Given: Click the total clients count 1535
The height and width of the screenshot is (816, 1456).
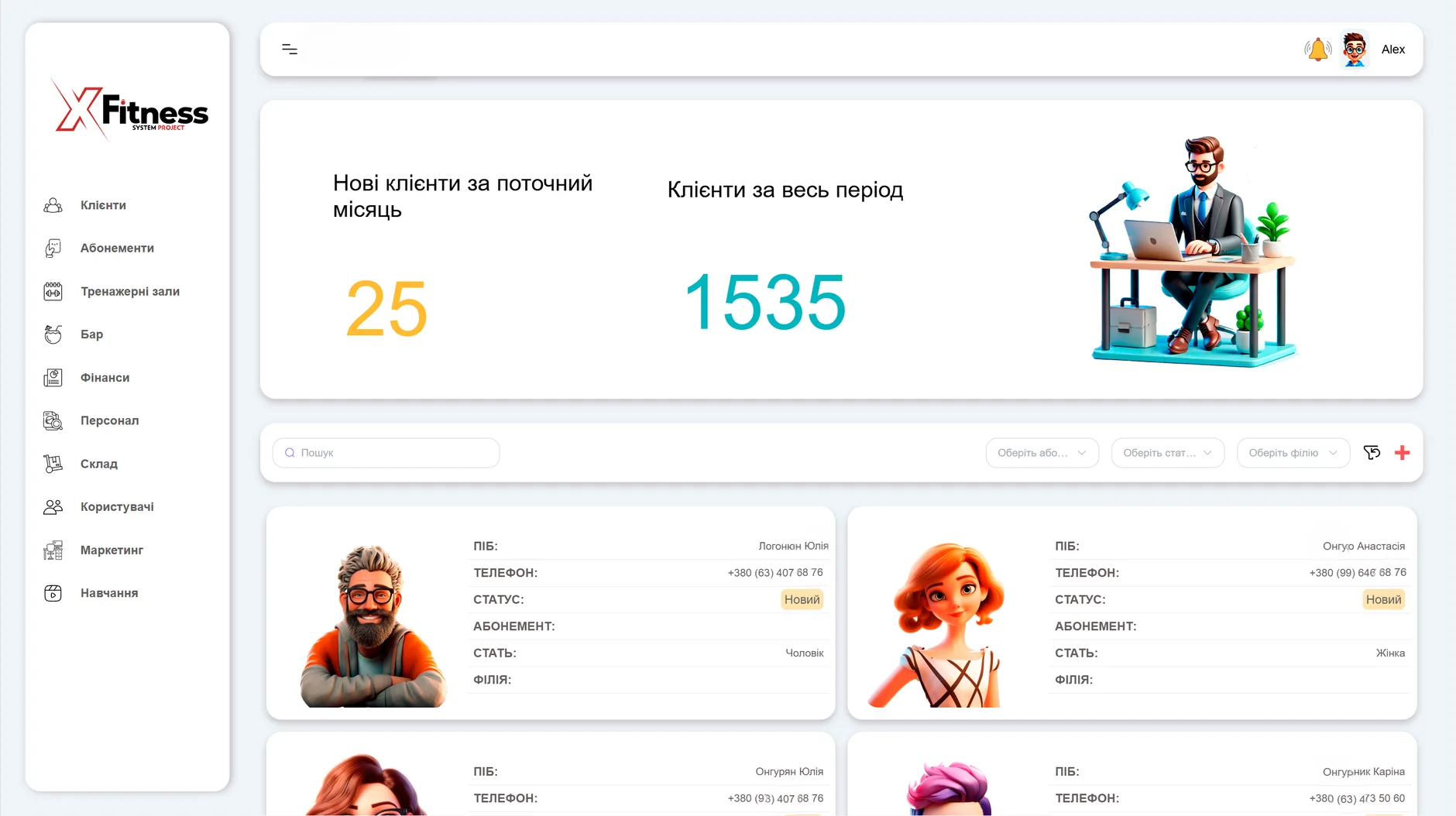Looking at the screenshot, I should click(x=765, y=302).
